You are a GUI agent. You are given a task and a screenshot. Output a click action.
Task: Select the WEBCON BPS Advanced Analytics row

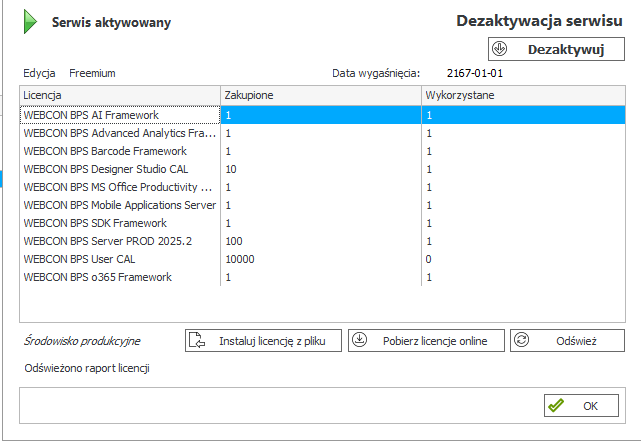pos(323,133)
